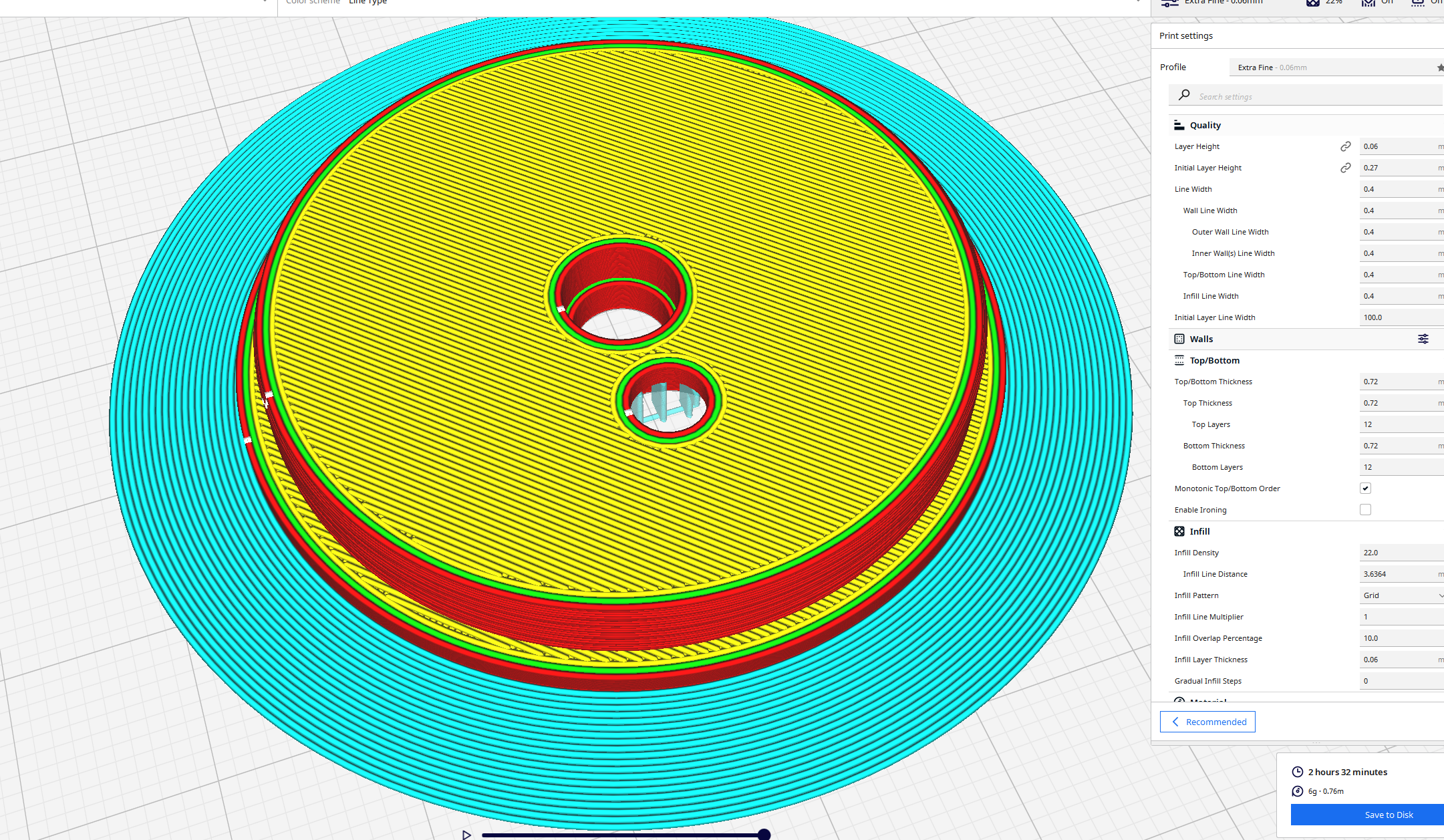Click the Quality category bars icon
1444x840 pixels.
pos(1179,125)
